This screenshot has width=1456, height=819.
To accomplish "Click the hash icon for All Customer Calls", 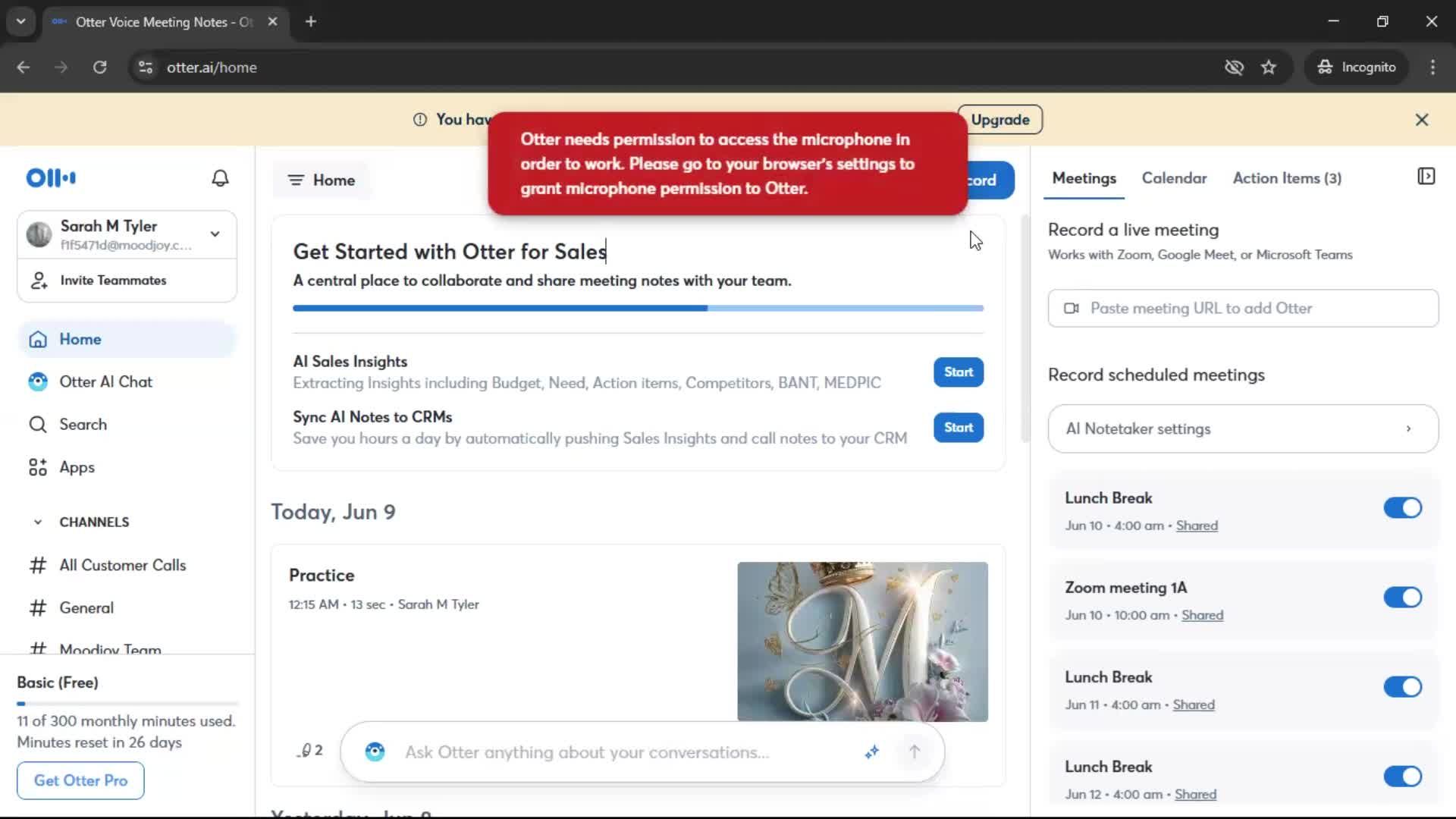I will (x=38, y=566).
